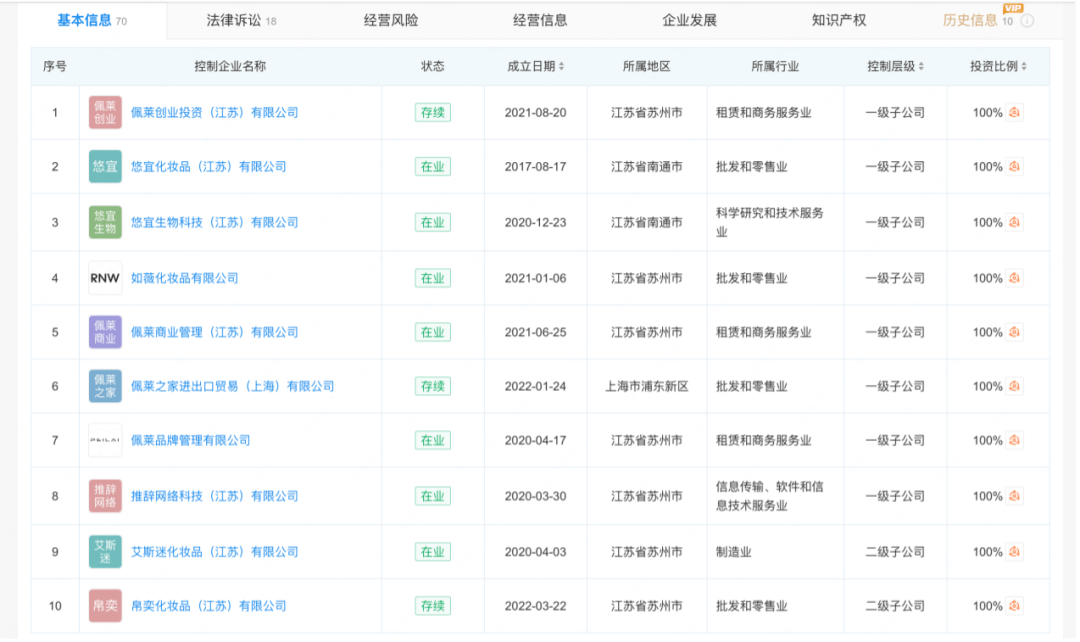Open the 经营信息 tab
1080x642 pixels.
click(540, 21)
